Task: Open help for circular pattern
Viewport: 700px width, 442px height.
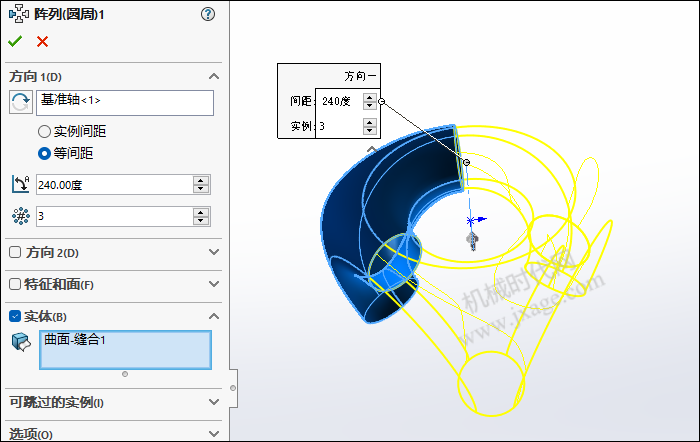Action: (x=208, y=14)
